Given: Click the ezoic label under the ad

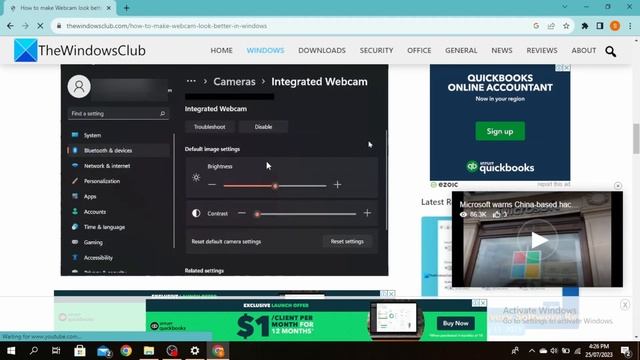Looking at the screenshot, I should pyautogui.click(x=444, y=184).
